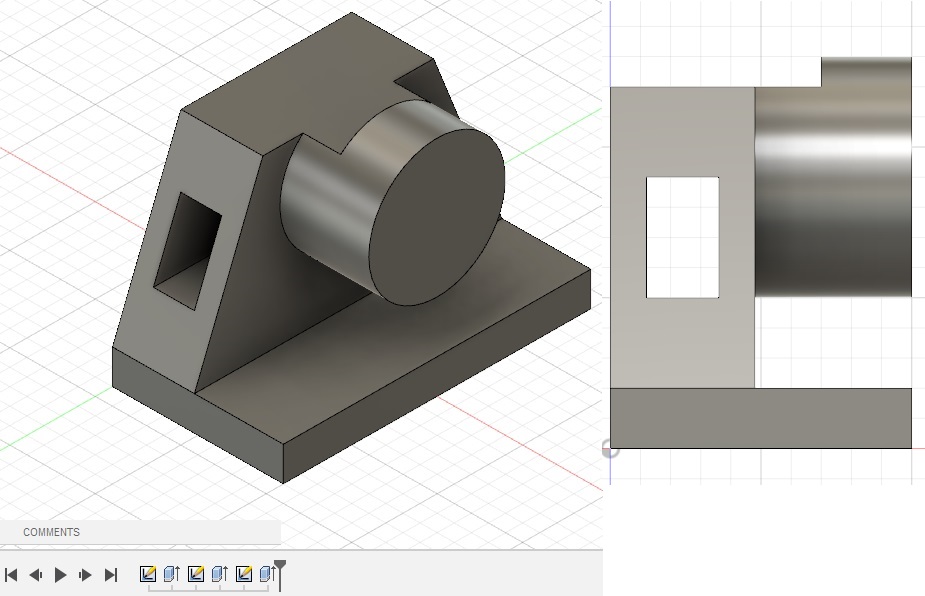Image resolution: width=925 pixels, height=596 pixels.
Task: Step forward one feature in timeline
Action: (85, 575)
